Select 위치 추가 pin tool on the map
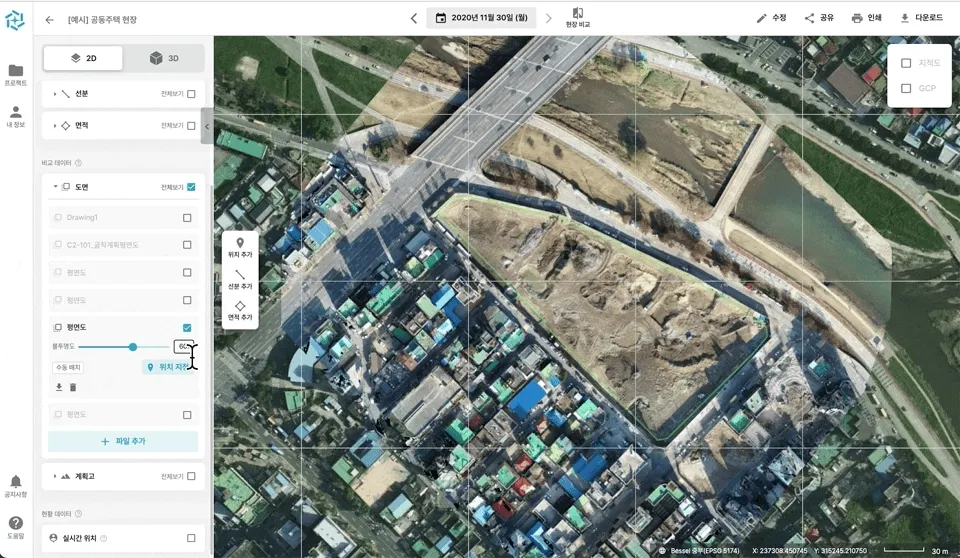The height and width of the screenshot is (558, 960). [240, 247]
